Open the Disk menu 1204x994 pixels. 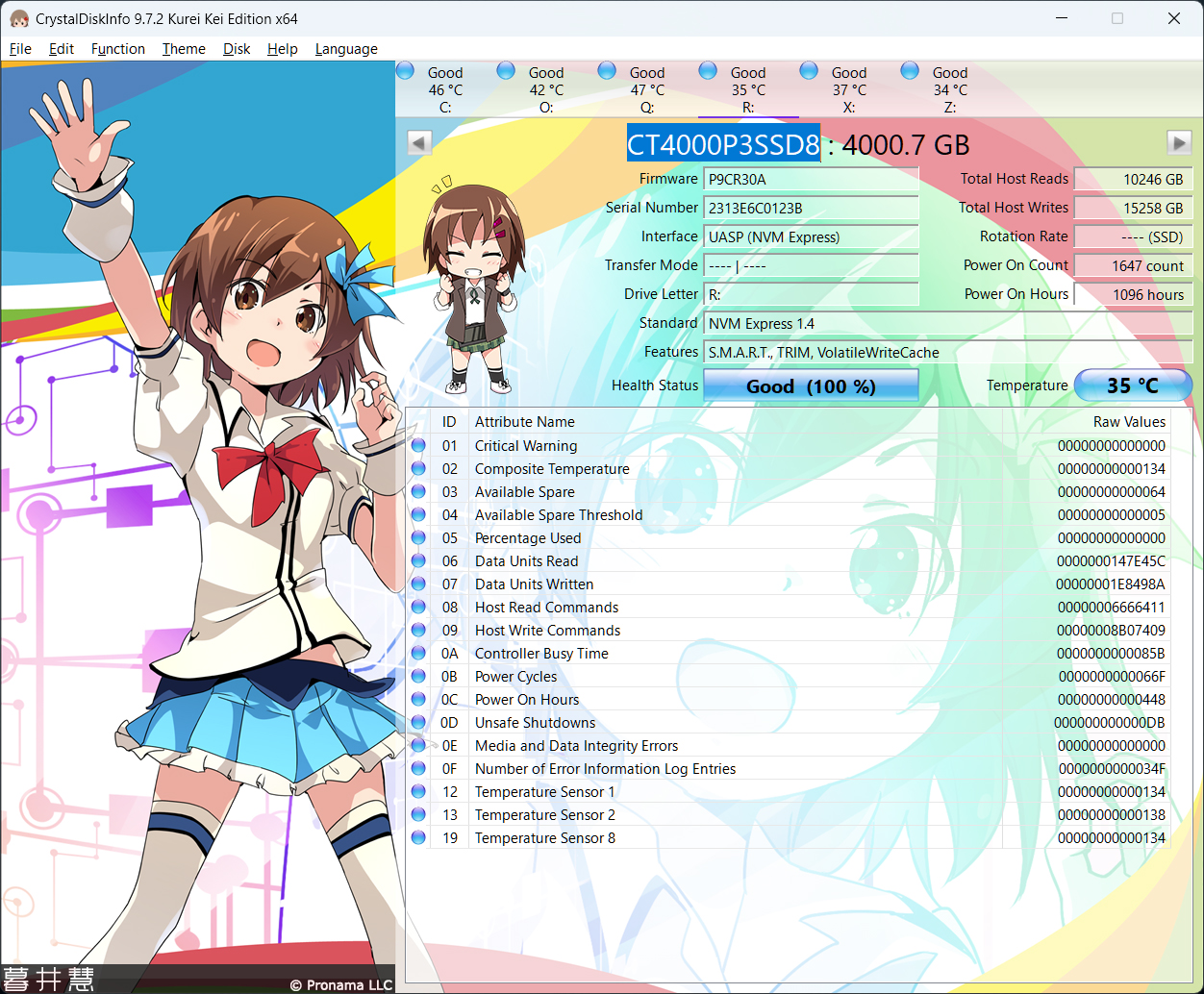pyautogui.click(x=237, y=49)
